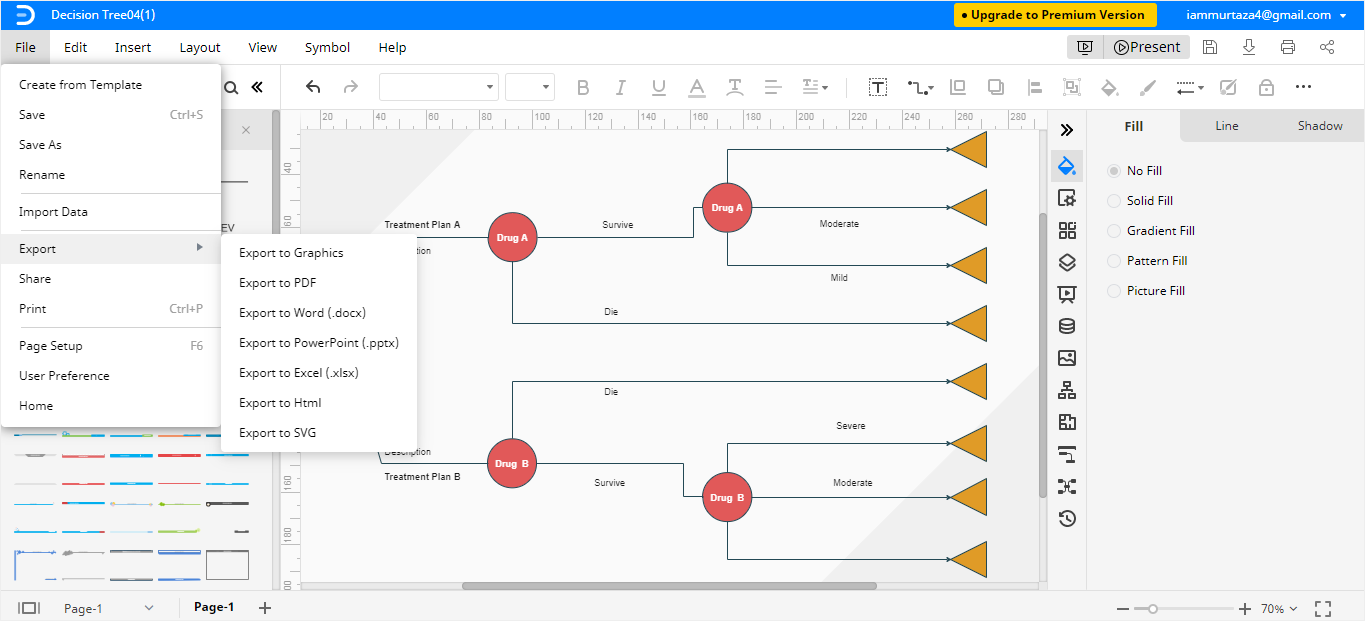Select the Format Painter brush icon
Screen dimensions: 1365x621
[x=1148, y=87]
